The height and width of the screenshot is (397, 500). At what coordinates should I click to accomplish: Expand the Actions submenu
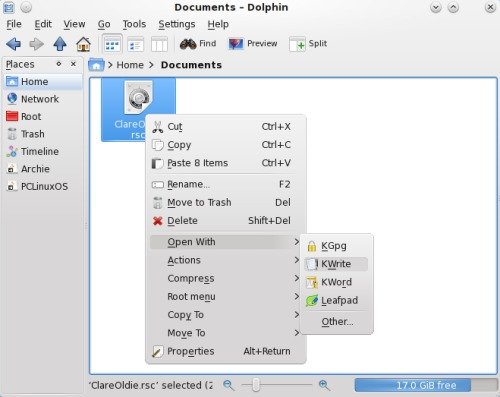[x=226, y=260]
